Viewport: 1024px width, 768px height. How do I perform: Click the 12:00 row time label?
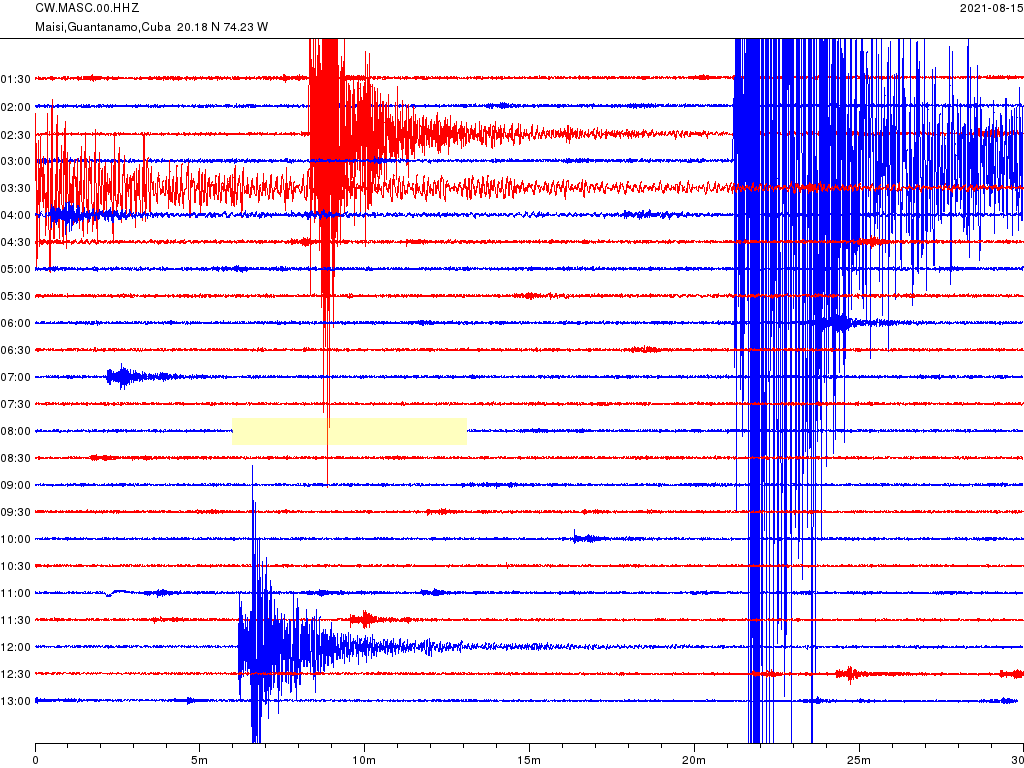coord(16,647)
